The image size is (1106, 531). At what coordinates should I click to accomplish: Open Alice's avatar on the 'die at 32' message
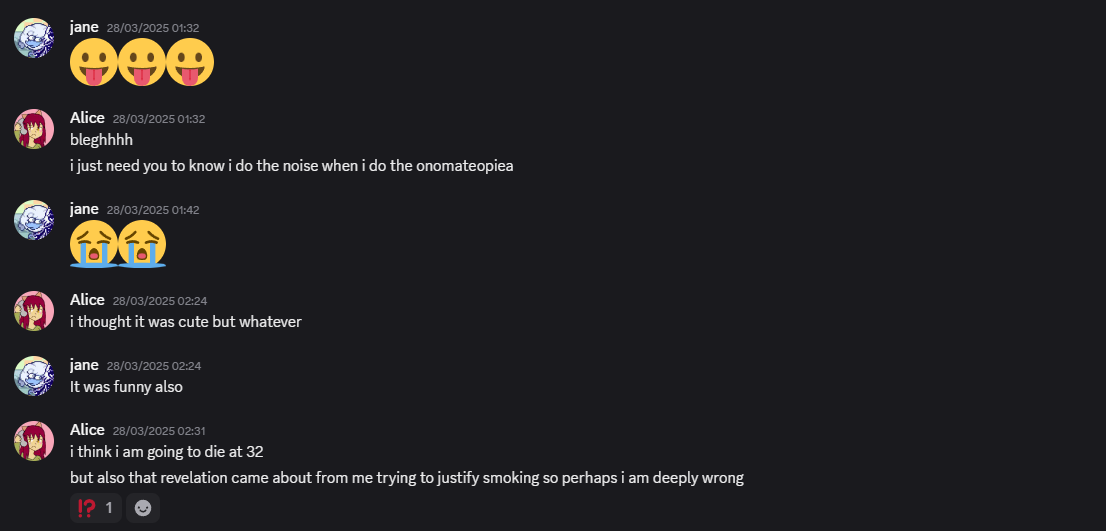coord(34,441)
